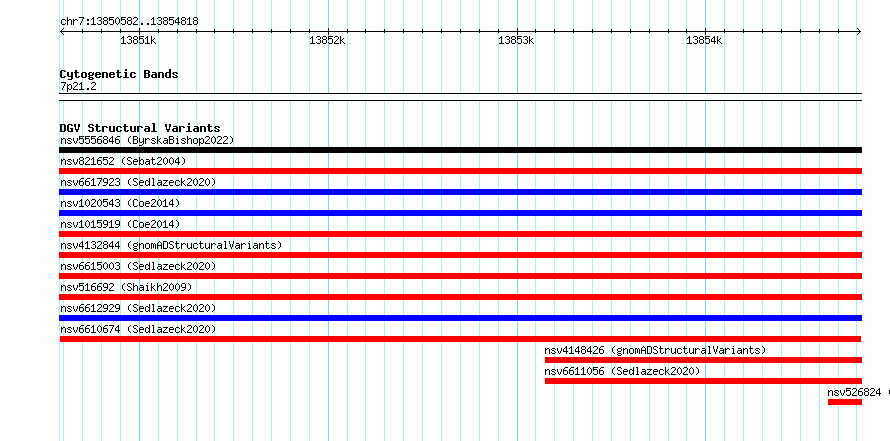The width and height of the screenshot is (890, 441).
Task: Click the red nsv821652 variant bar
Action: coord(460,171)
